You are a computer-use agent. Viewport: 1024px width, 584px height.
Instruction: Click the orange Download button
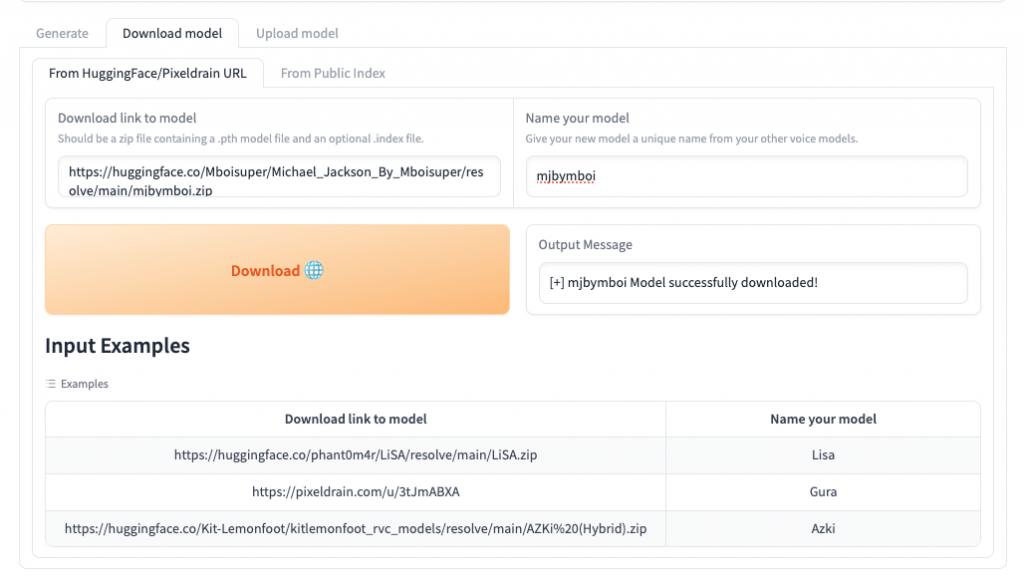click(277, 270)
